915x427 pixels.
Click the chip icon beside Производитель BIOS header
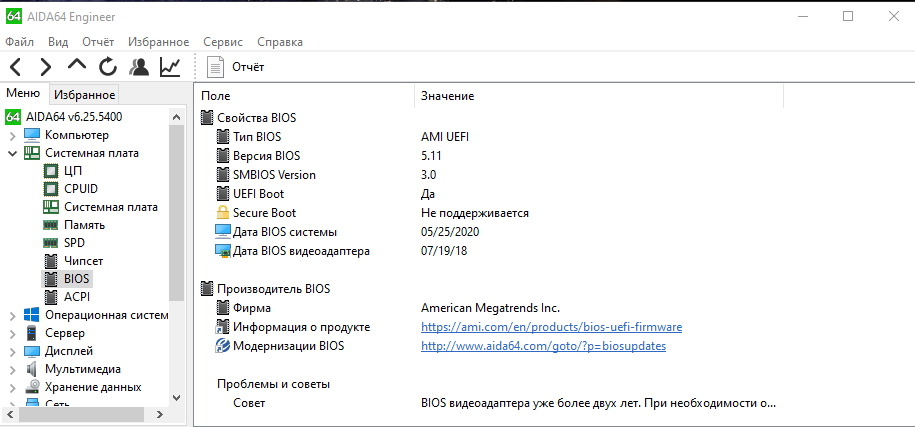tap(207, 289)
